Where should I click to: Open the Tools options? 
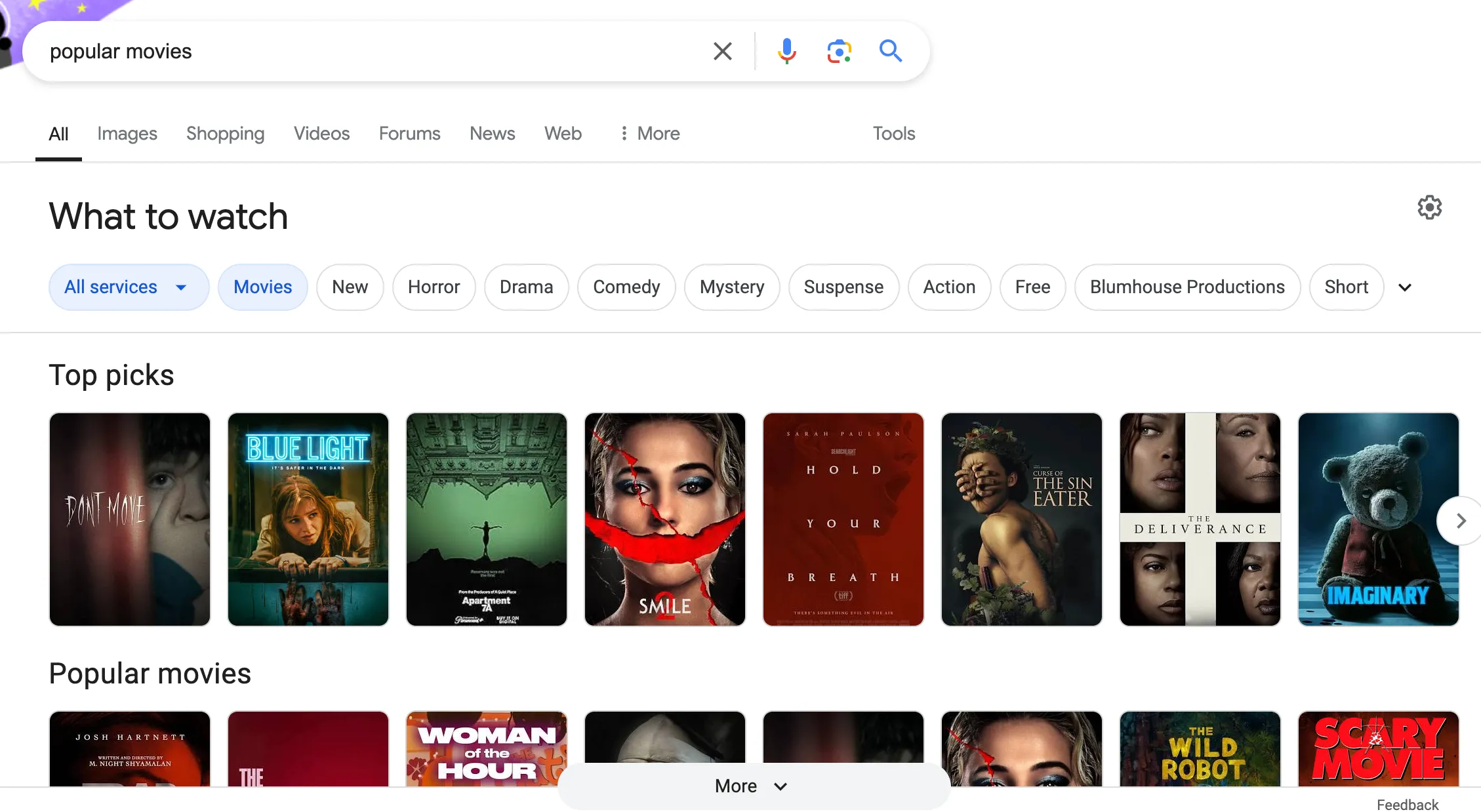click(x=894, y=134)
